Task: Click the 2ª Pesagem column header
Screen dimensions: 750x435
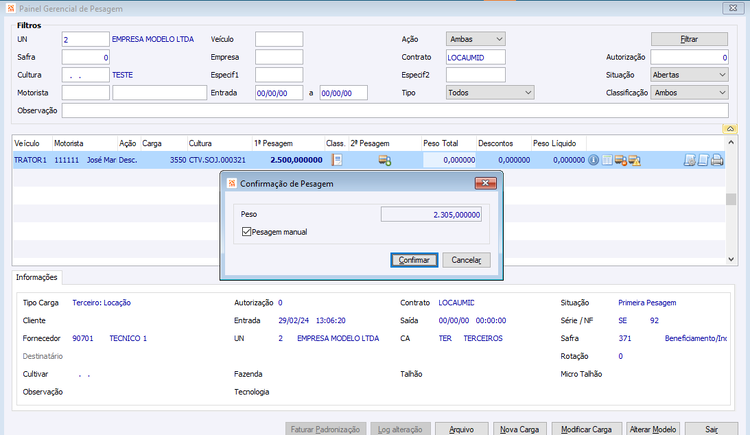Action: [385, 143]
